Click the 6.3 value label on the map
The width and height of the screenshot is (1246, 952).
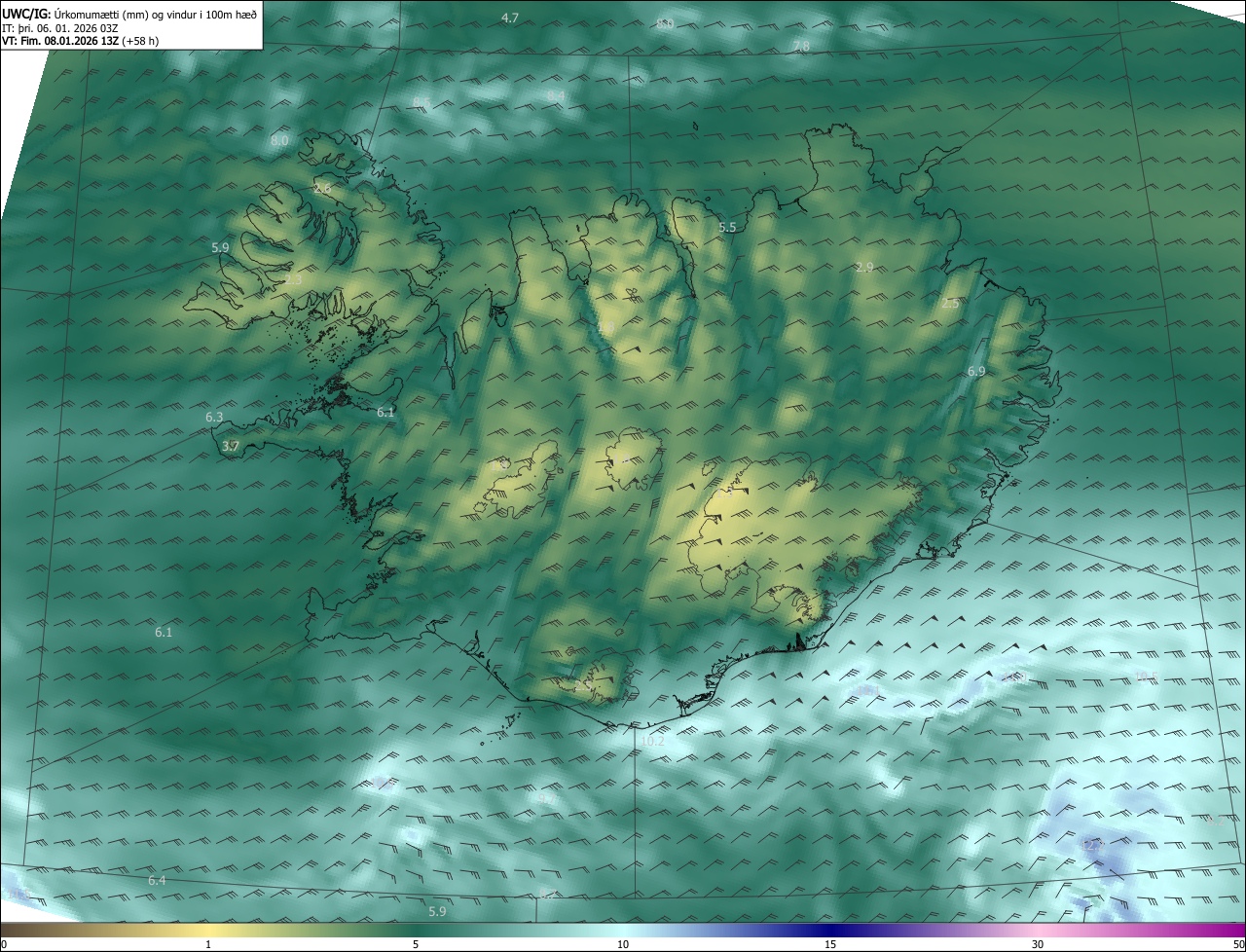[214, 418]
